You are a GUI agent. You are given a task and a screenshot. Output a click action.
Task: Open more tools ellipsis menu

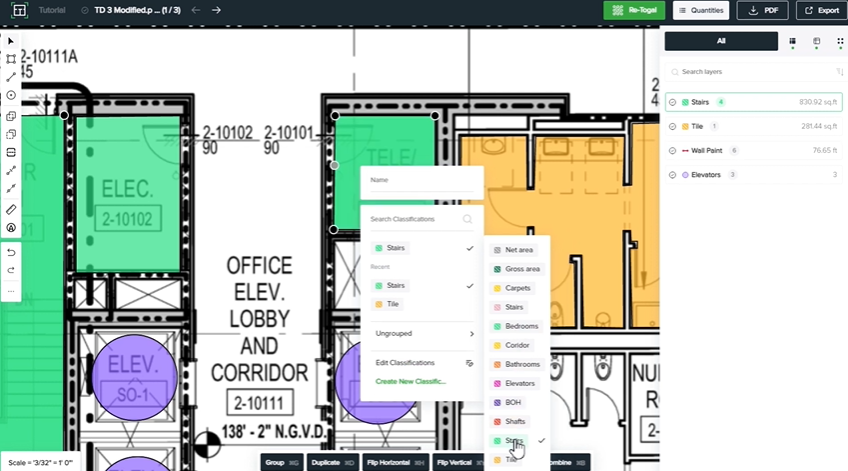point(11,291)
